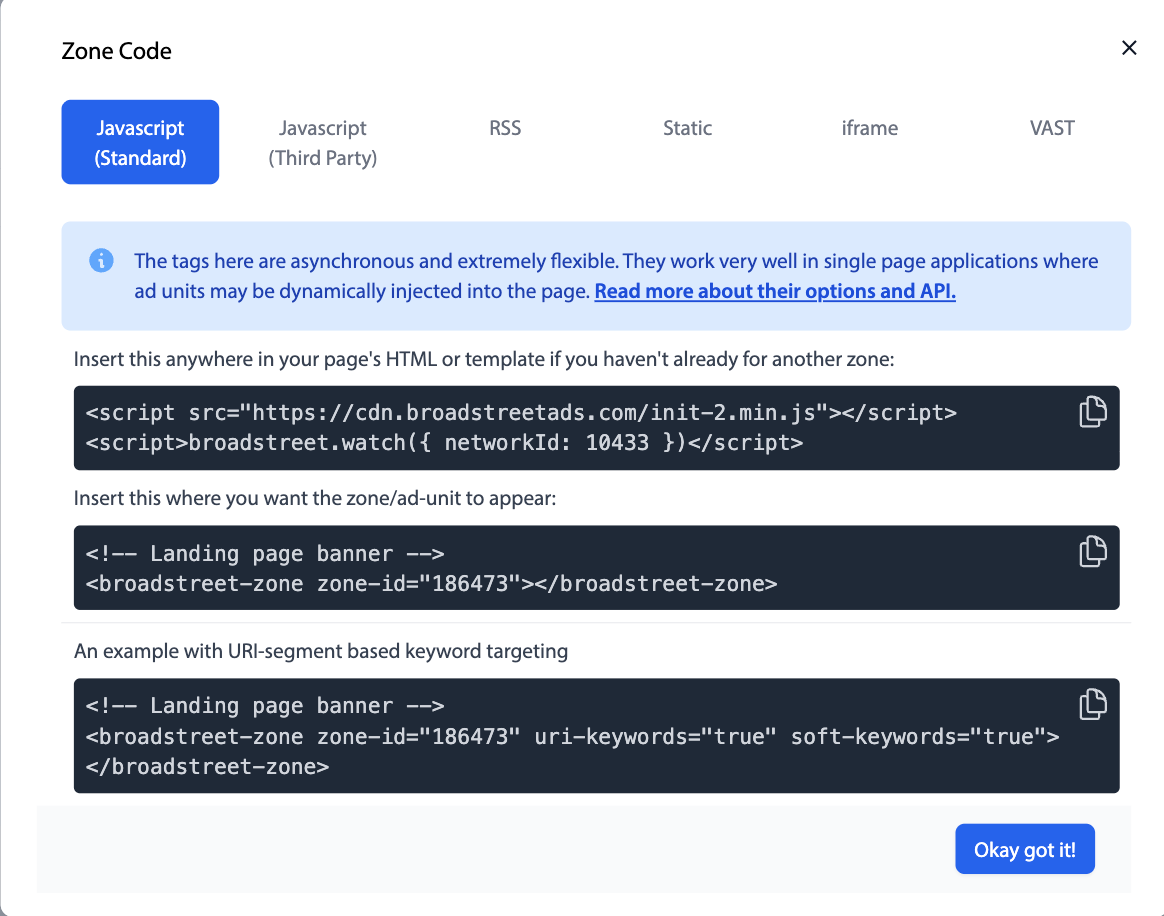
Task: Click 'An example with URI-segment based keyword targeting' text
Action: pyautogui.click(x=321, y=651)
